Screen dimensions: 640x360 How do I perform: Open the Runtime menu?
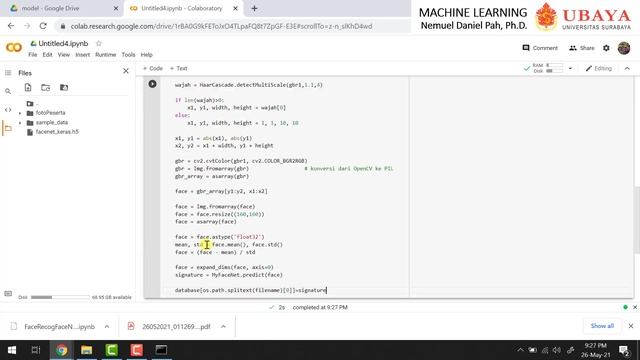coord(106,55)
